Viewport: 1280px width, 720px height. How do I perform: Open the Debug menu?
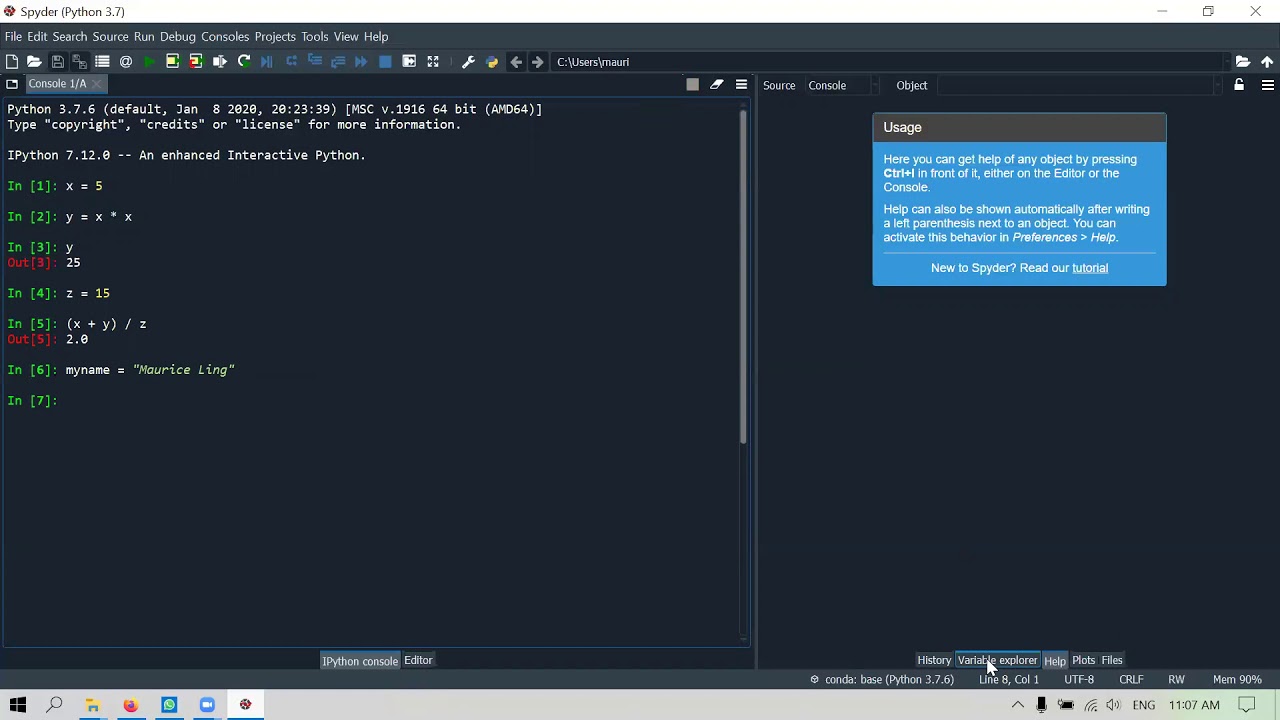[178, 37]
